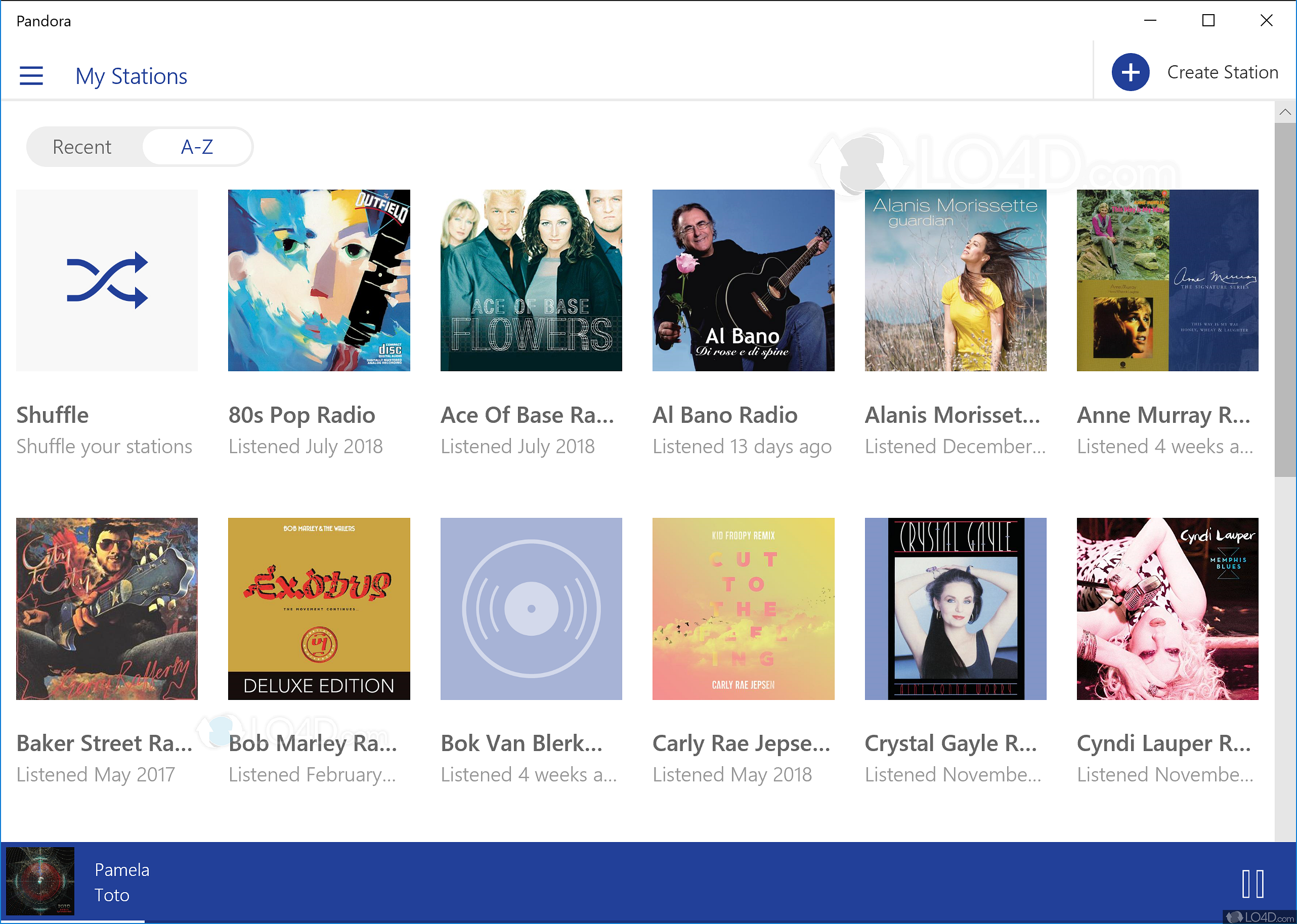
Task: Pause the currently playing song
Action: [x=1252, y=884]
